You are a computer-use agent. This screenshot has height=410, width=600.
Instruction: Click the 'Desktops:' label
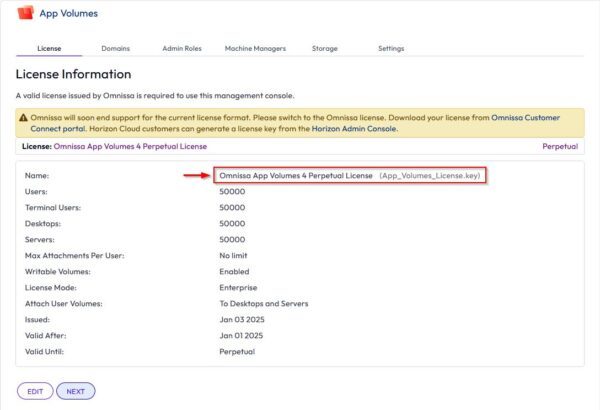43,224
